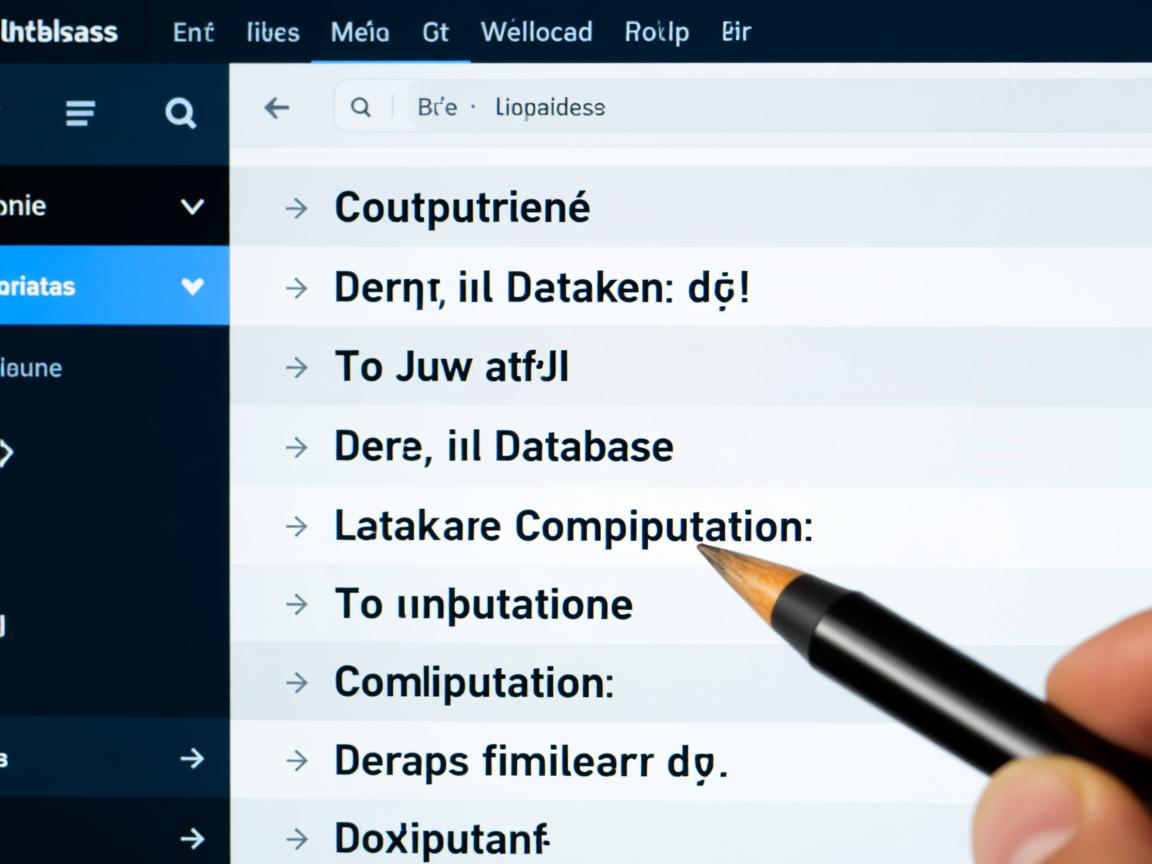The height and width of the screenshot is (864, 1152).
Task: Select the Doxiputanf item at the bottom
Action: click(441, 838)
